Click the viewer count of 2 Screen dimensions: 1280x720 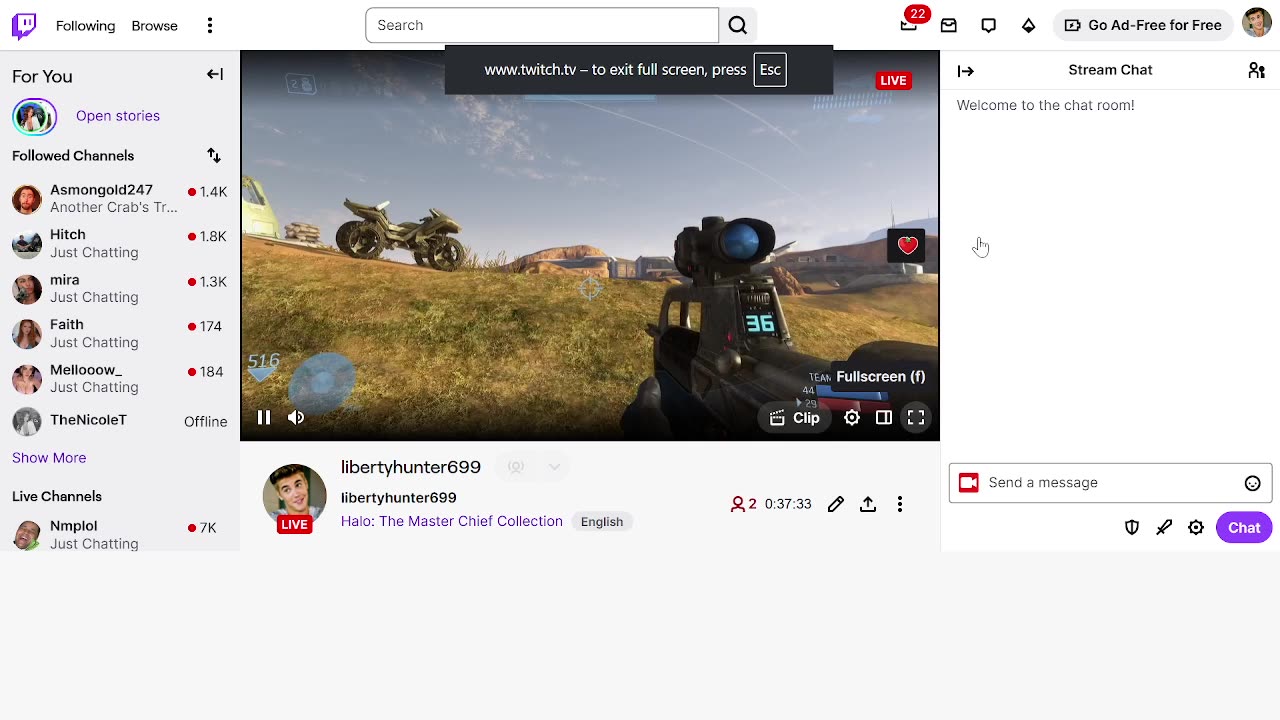[744, 504]
